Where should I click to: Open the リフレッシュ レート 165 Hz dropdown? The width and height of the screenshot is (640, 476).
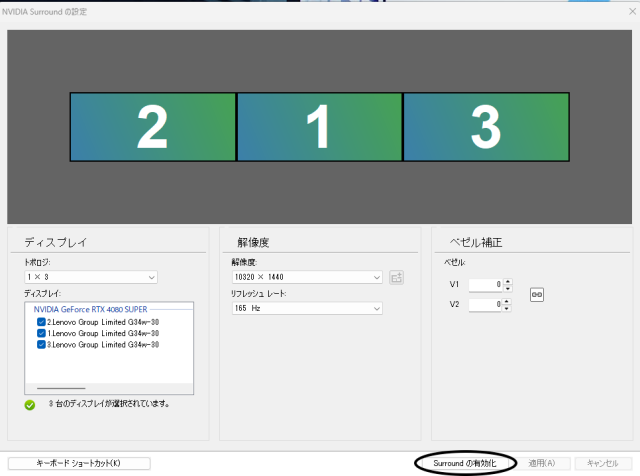(306, 309)
